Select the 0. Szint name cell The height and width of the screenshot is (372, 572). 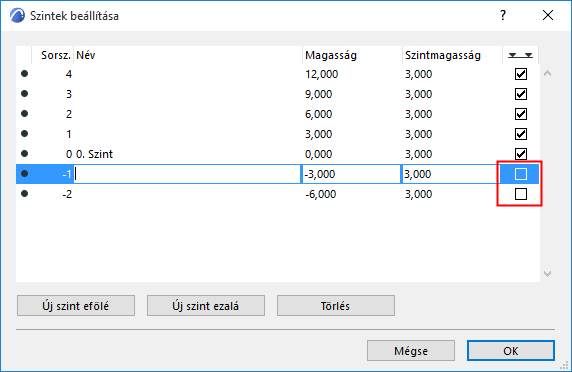[94, 154]
